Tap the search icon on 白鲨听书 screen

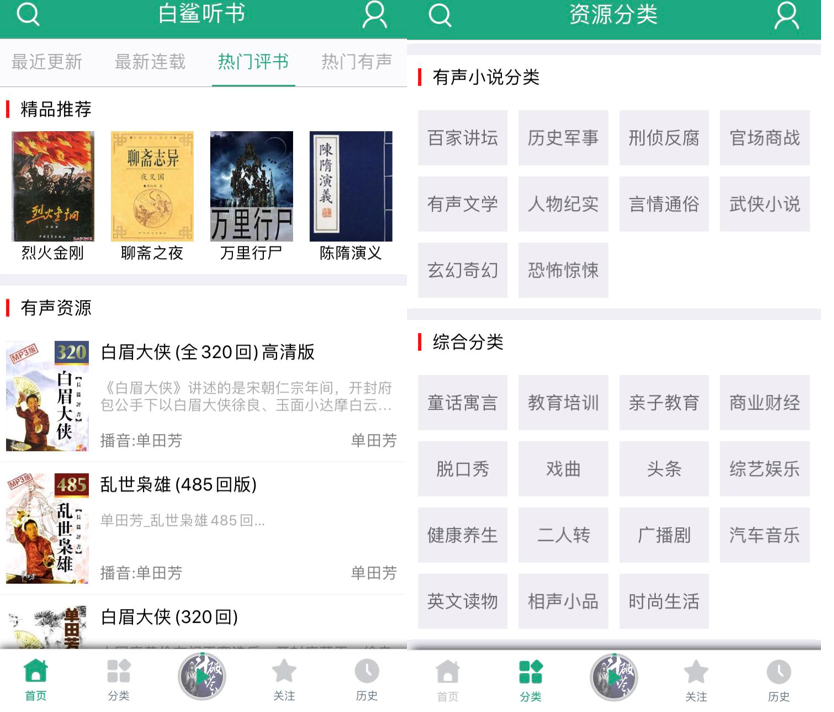[x=28, y=14]
